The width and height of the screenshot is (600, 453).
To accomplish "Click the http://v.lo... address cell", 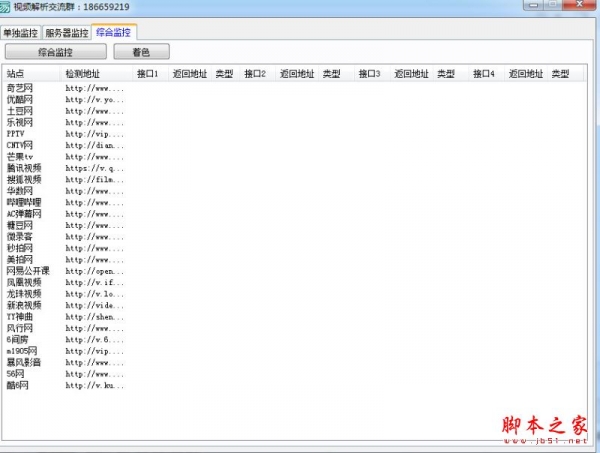I will (95, 294).
